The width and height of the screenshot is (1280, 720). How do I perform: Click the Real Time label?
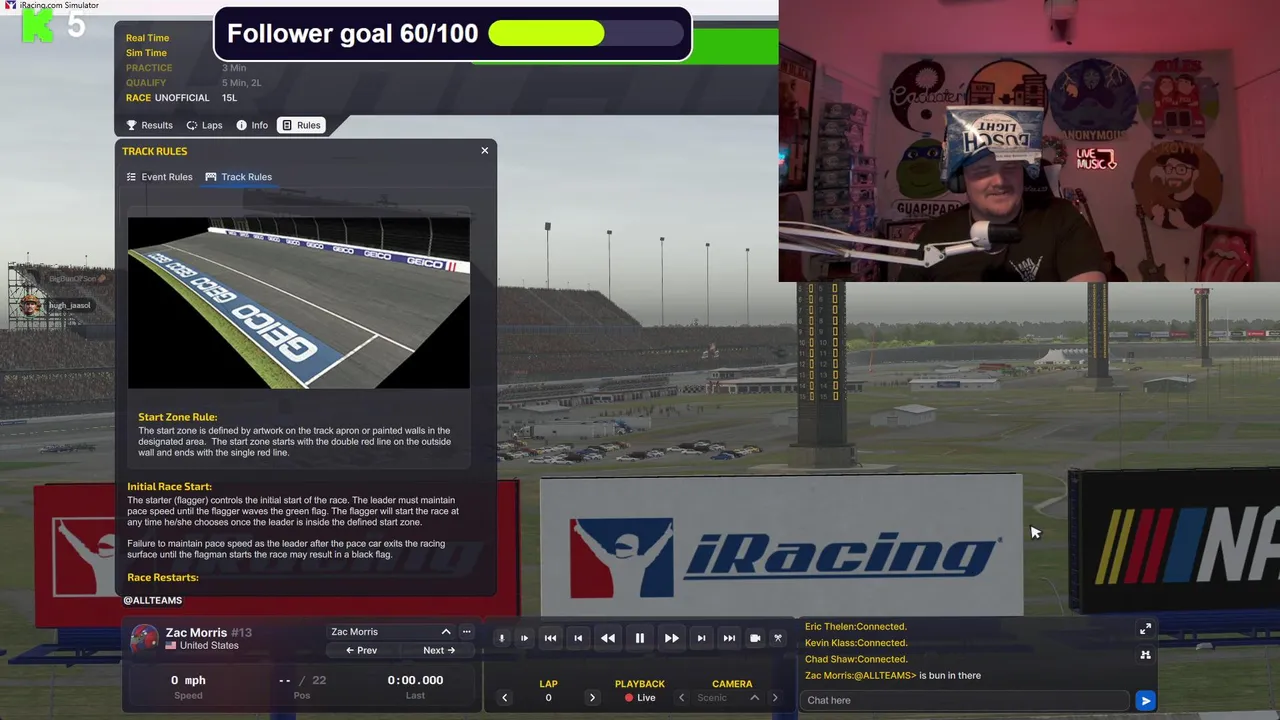pyautogui.click(x=147, y=38)
